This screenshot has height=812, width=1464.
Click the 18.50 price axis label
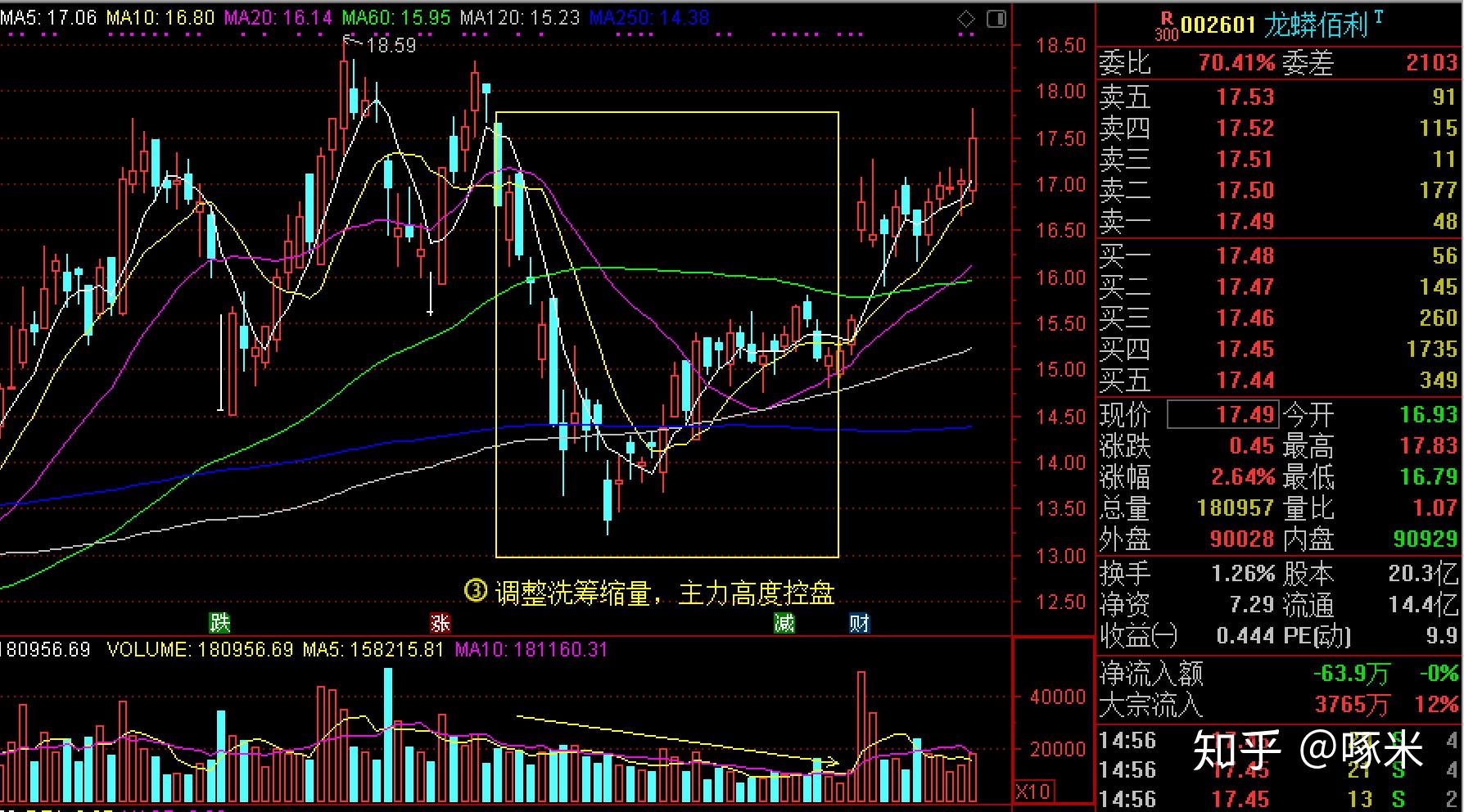[x=1061, y=46]
